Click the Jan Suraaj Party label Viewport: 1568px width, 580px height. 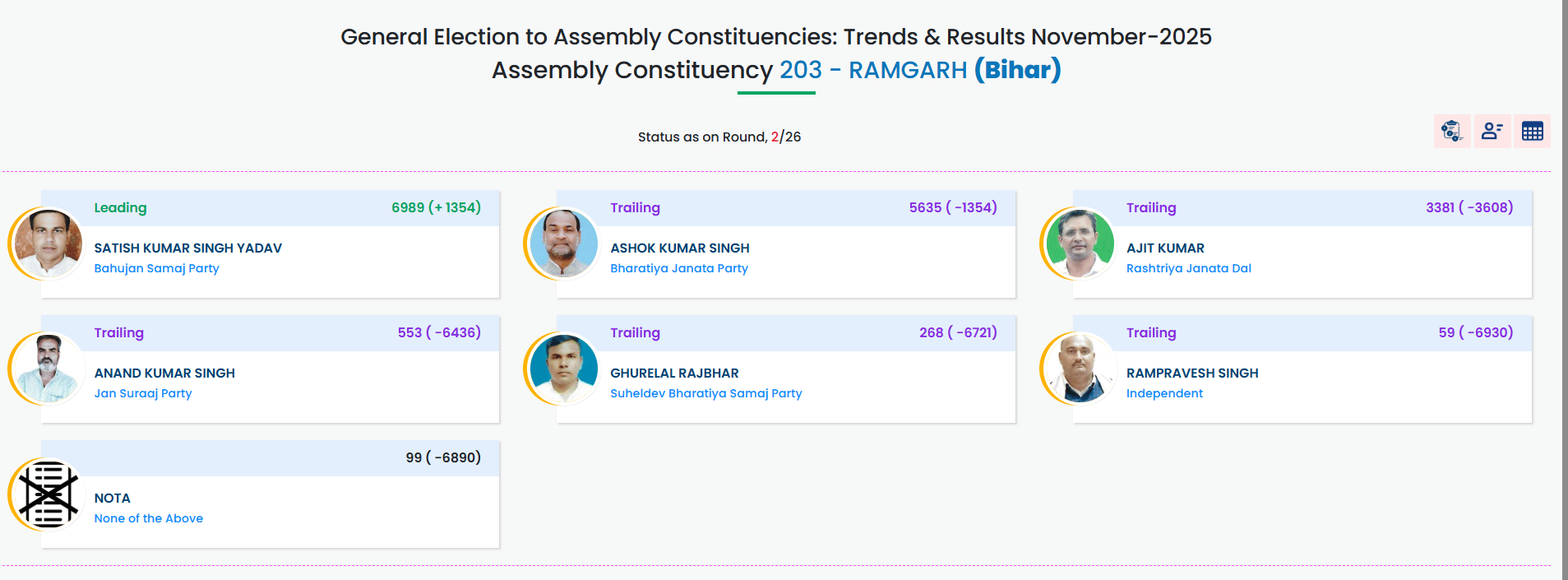click(143, 393)
